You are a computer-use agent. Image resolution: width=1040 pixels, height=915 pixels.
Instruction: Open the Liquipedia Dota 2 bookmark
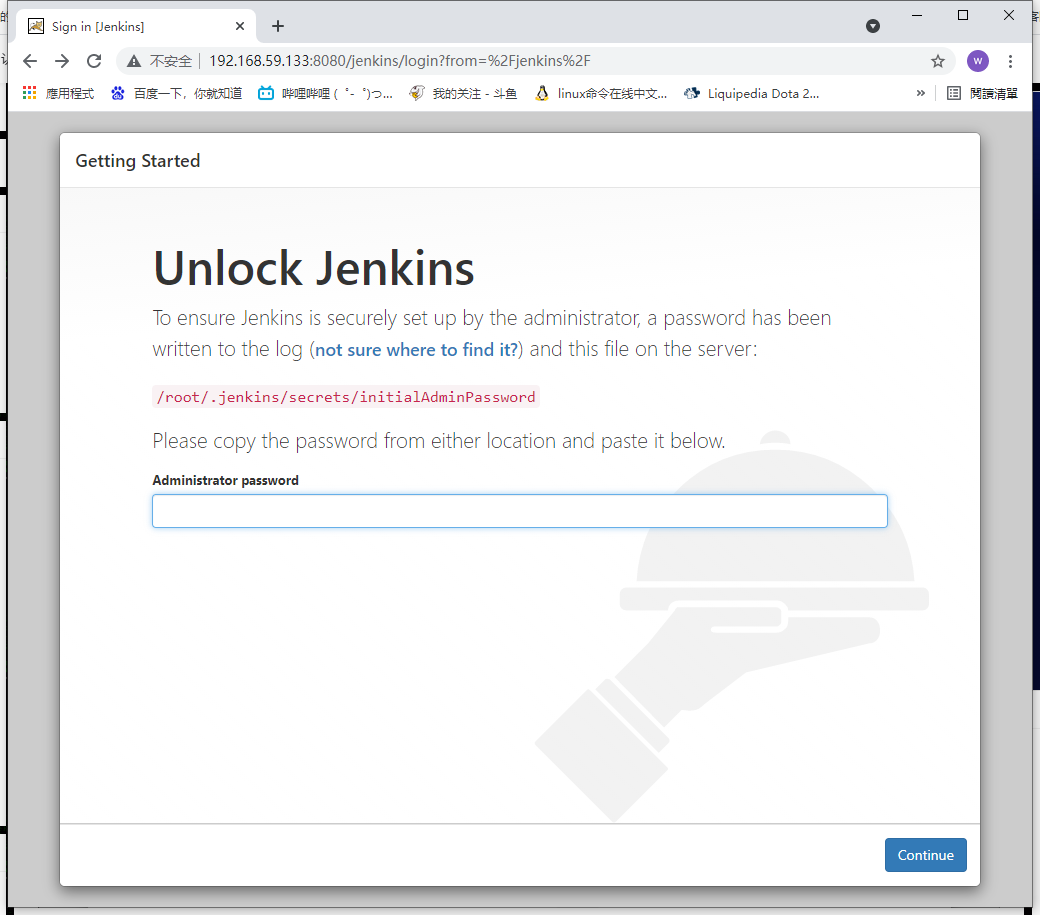point(751,93)
